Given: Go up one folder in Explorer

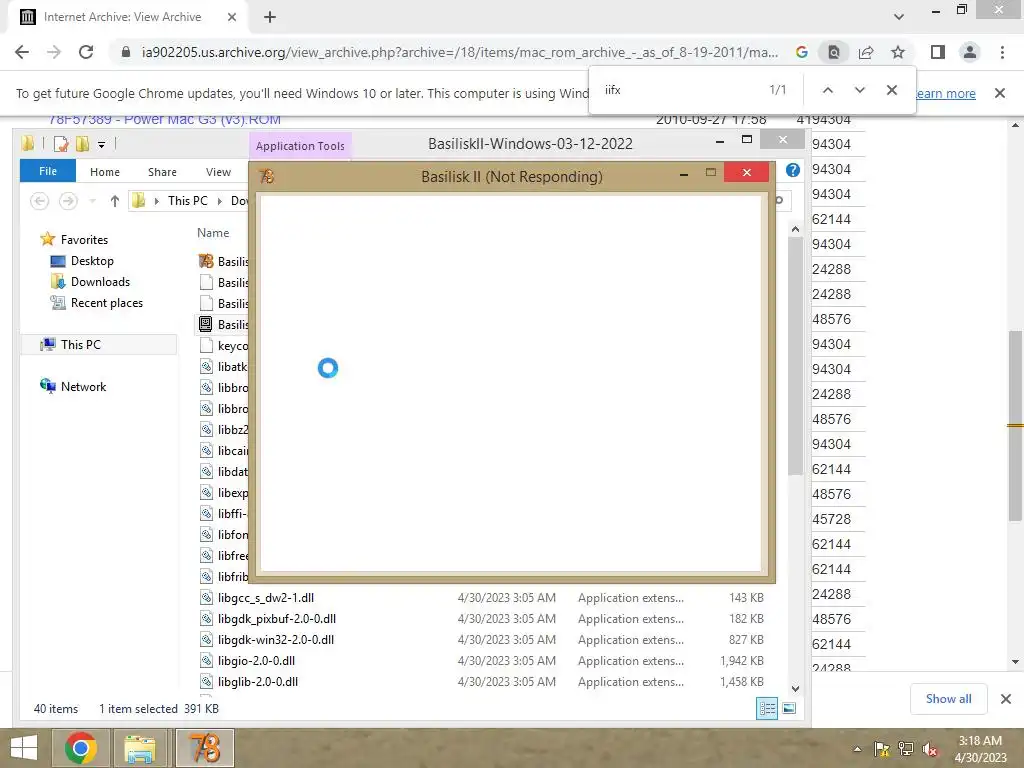Looking at the screenshot, I should [x=115, y=201].
